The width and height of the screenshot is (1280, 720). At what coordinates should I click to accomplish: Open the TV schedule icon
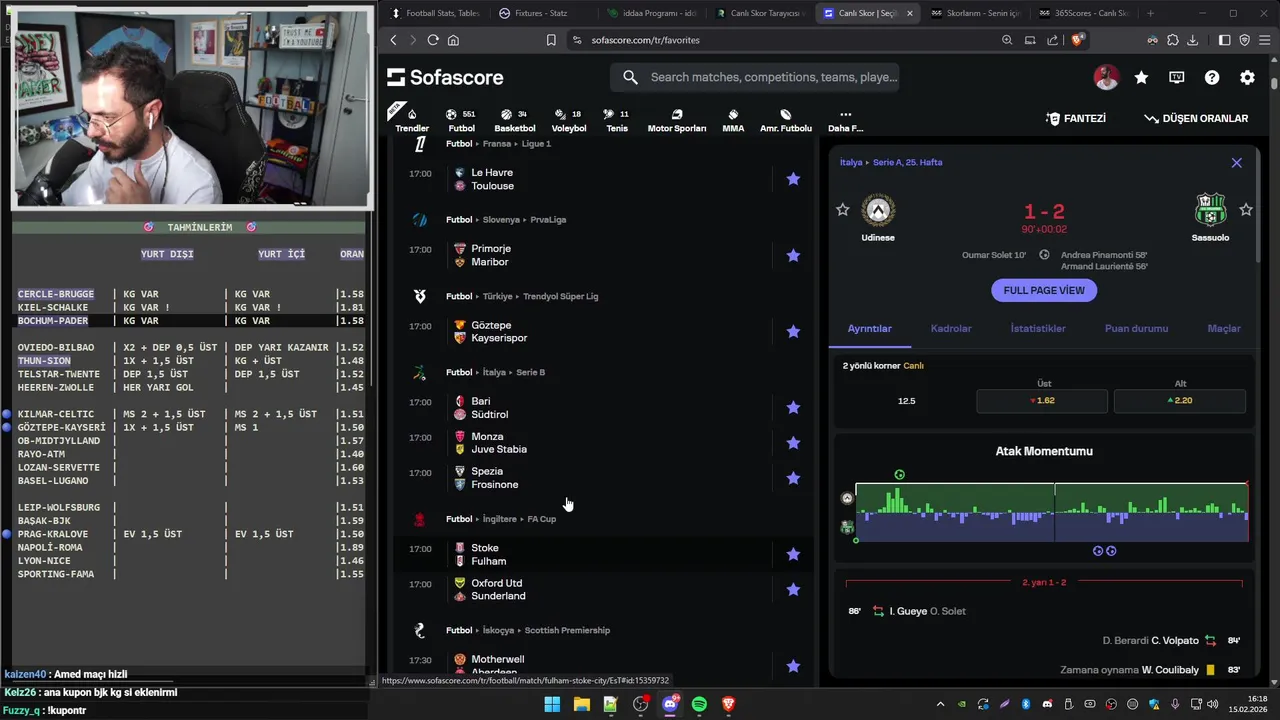(1177, 77)
